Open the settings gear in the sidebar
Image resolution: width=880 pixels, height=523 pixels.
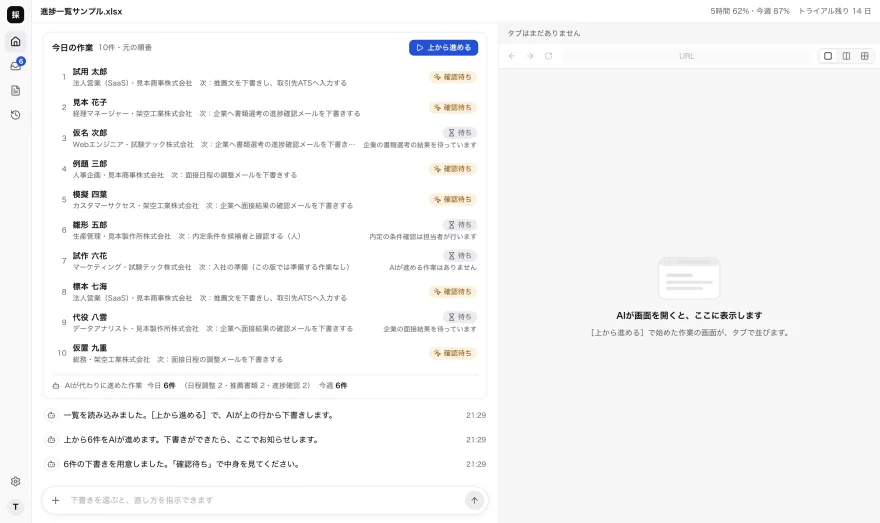[16, 481]
